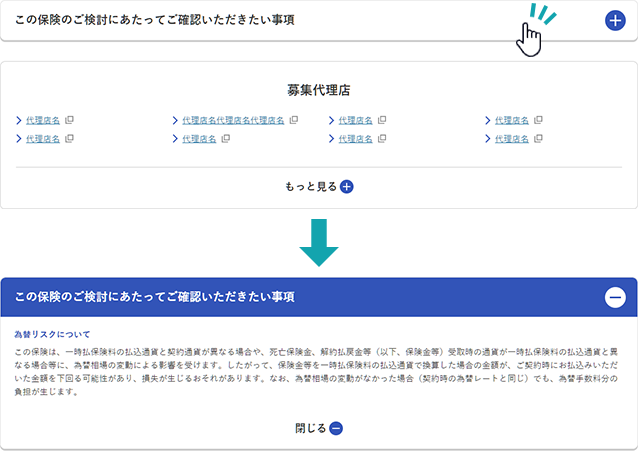Click the external-link icon after 代理店名代理店名代理店名
This screenshot has width=638, height=451.
(x=294, y=120)
